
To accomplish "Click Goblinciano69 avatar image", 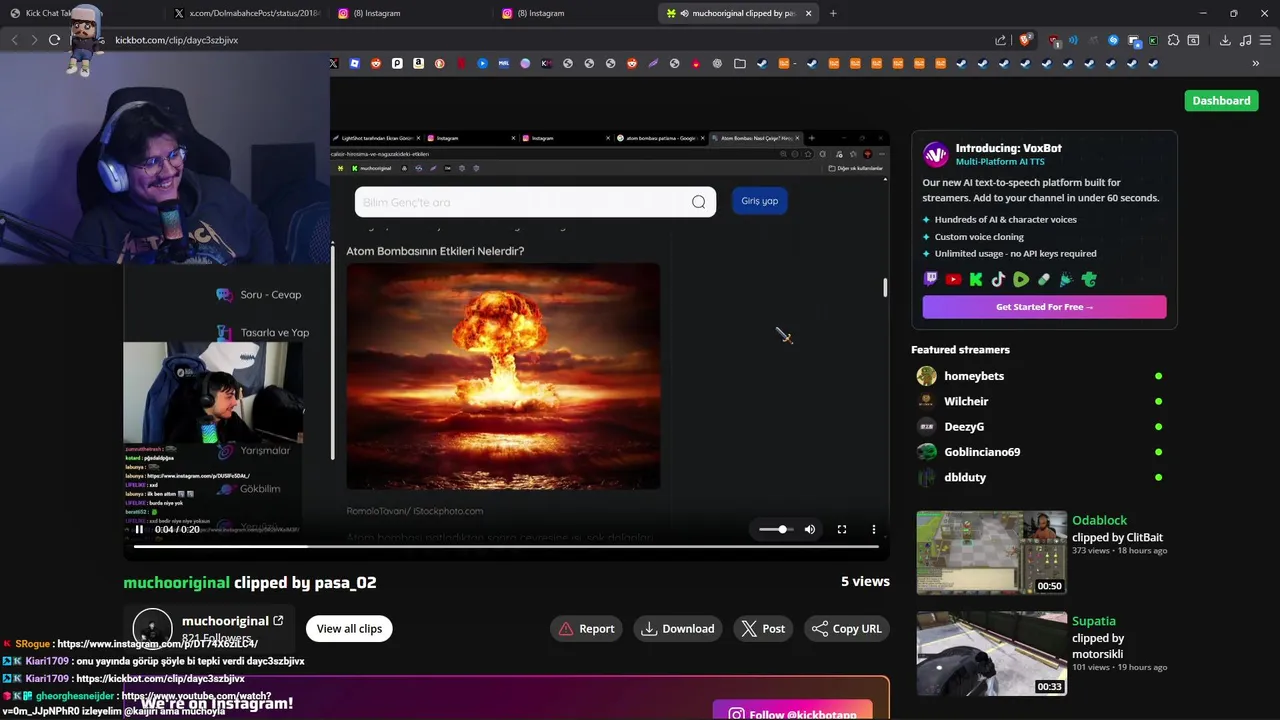I will tap(927, 452).
